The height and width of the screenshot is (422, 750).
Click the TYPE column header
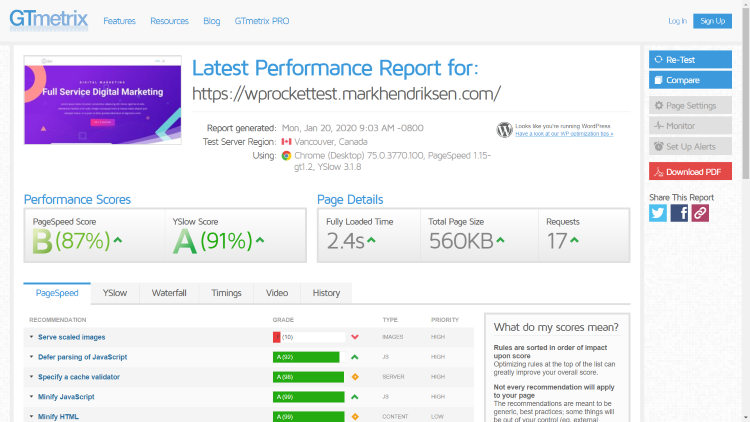390,320
